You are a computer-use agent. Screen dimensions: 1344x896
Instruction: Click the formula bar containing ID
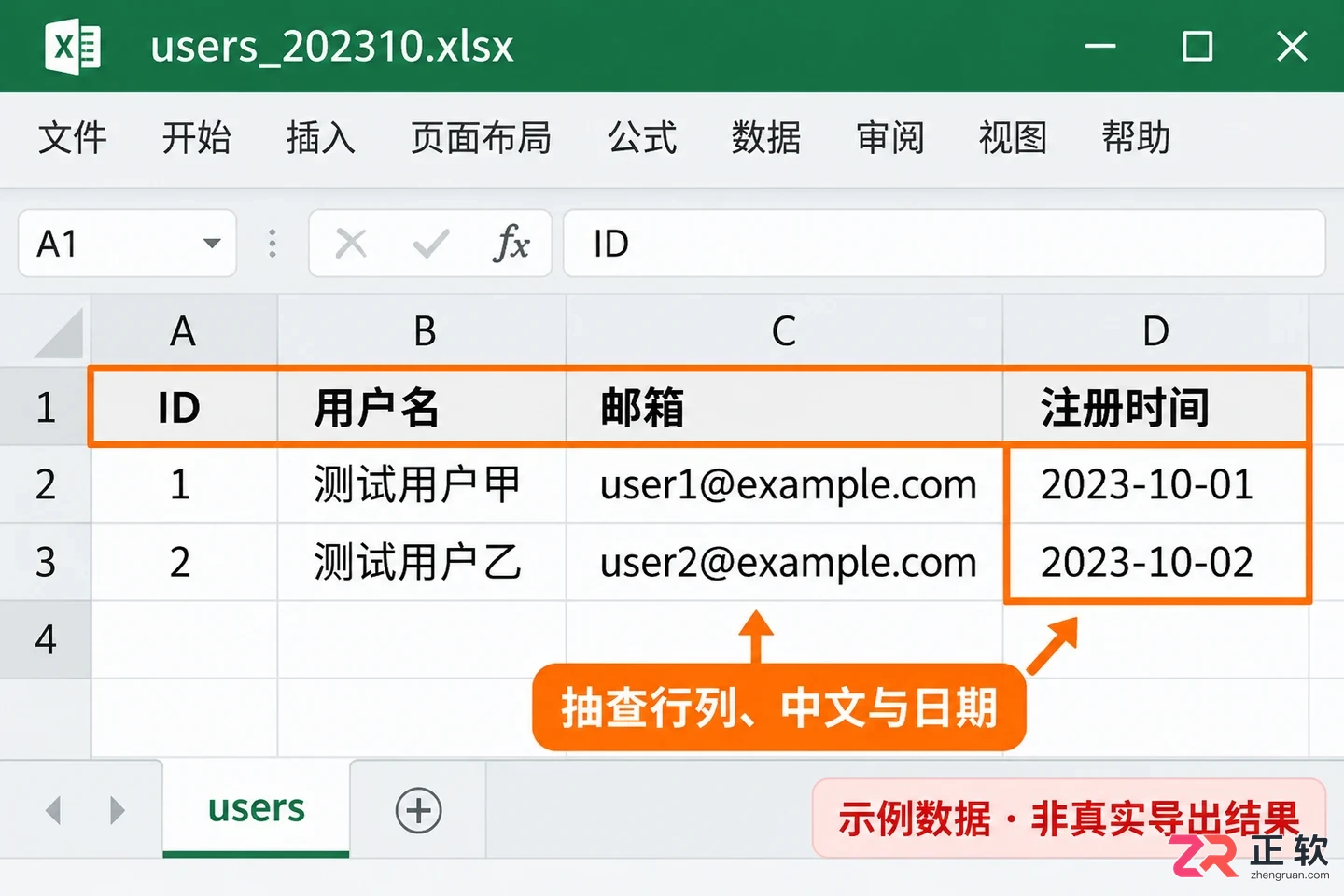[945, 244]
